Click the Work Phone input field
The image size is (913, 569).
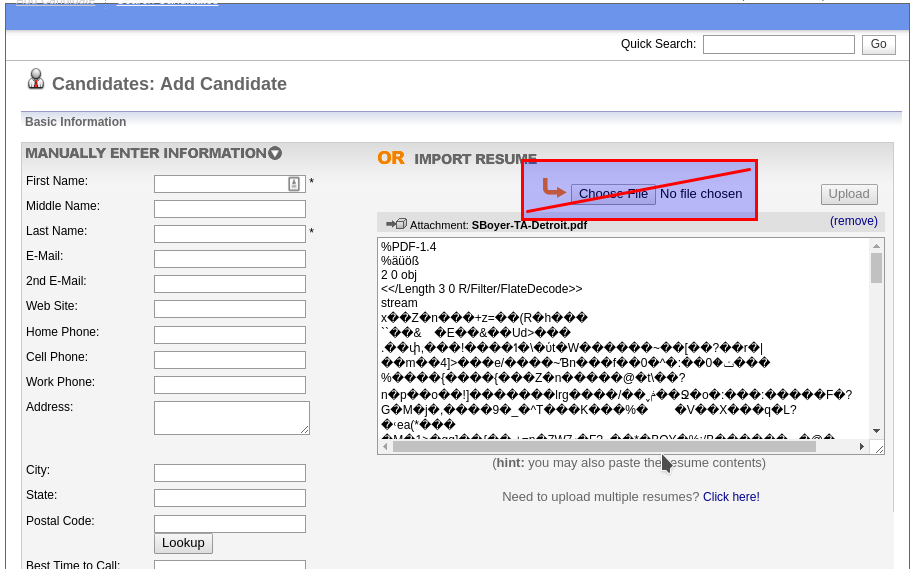pyautogui.click(x=229, y=385)
